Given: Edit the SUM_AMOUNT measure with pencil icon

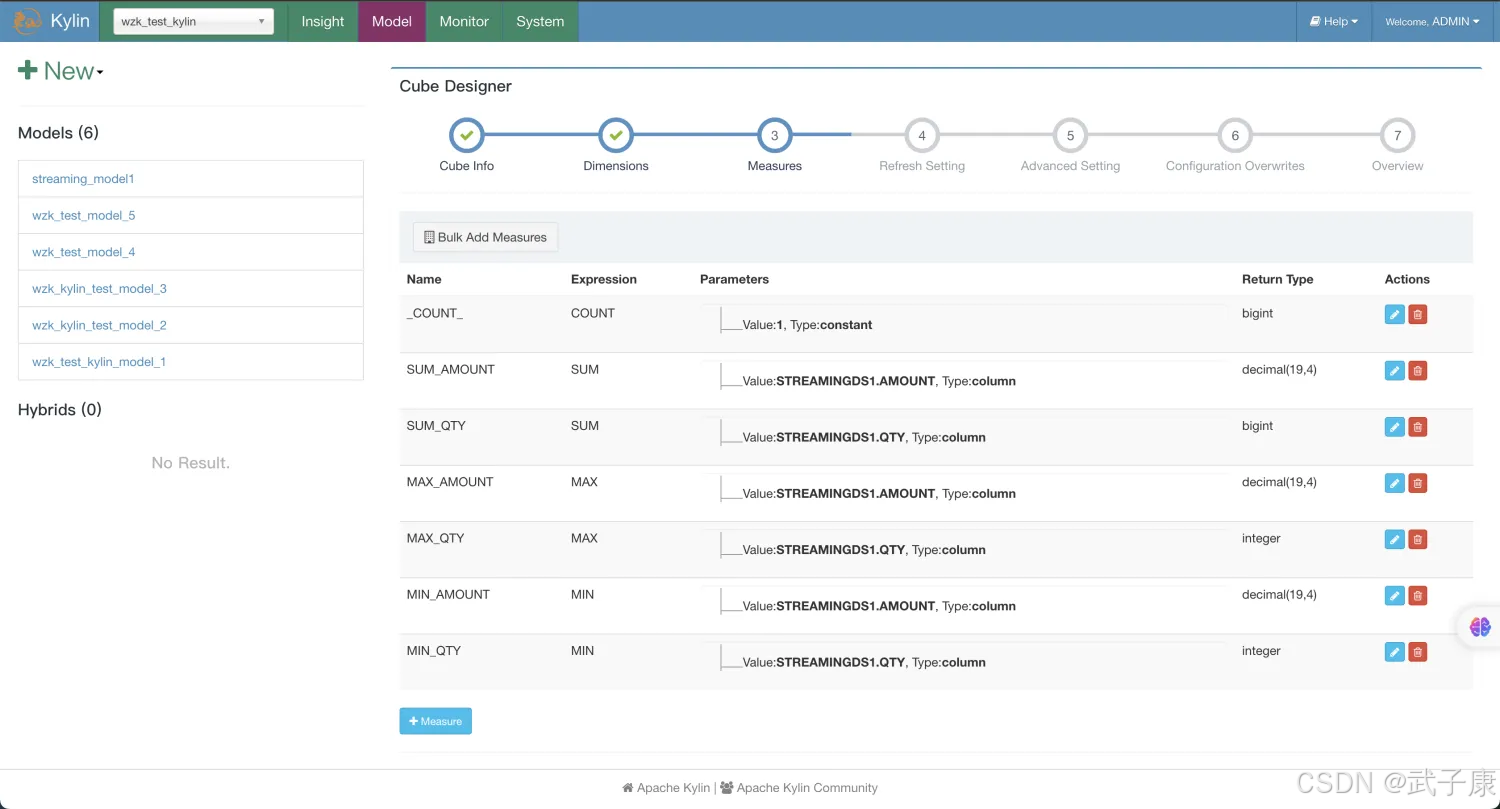Looking at the screenshot, I should coord(1394,371).
